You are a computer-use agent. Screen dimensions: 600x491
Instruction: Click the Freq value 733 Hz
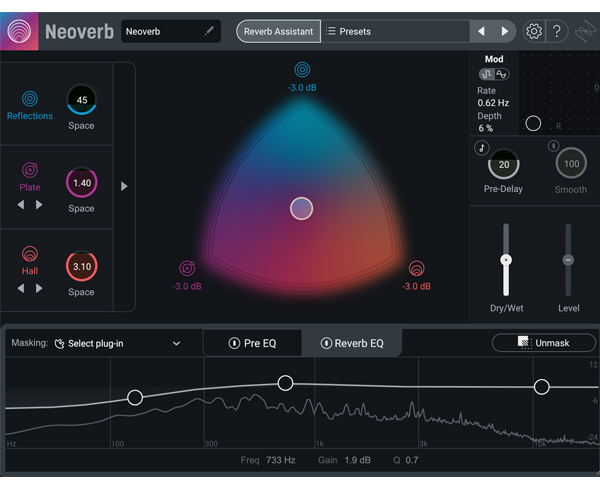(280, 460)
